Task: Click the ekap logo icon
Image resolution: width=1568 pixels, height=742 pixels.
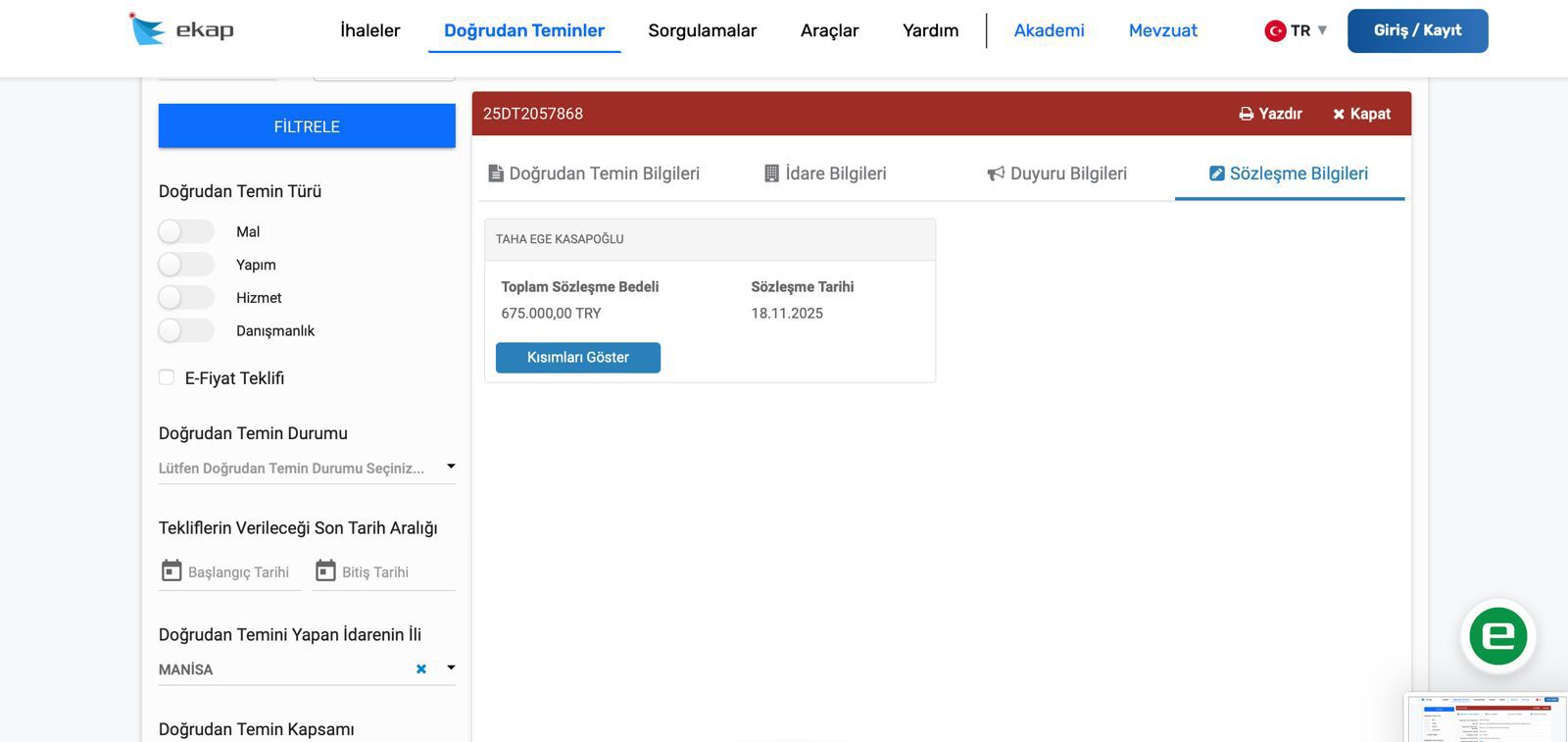Action: click(147, 29)
